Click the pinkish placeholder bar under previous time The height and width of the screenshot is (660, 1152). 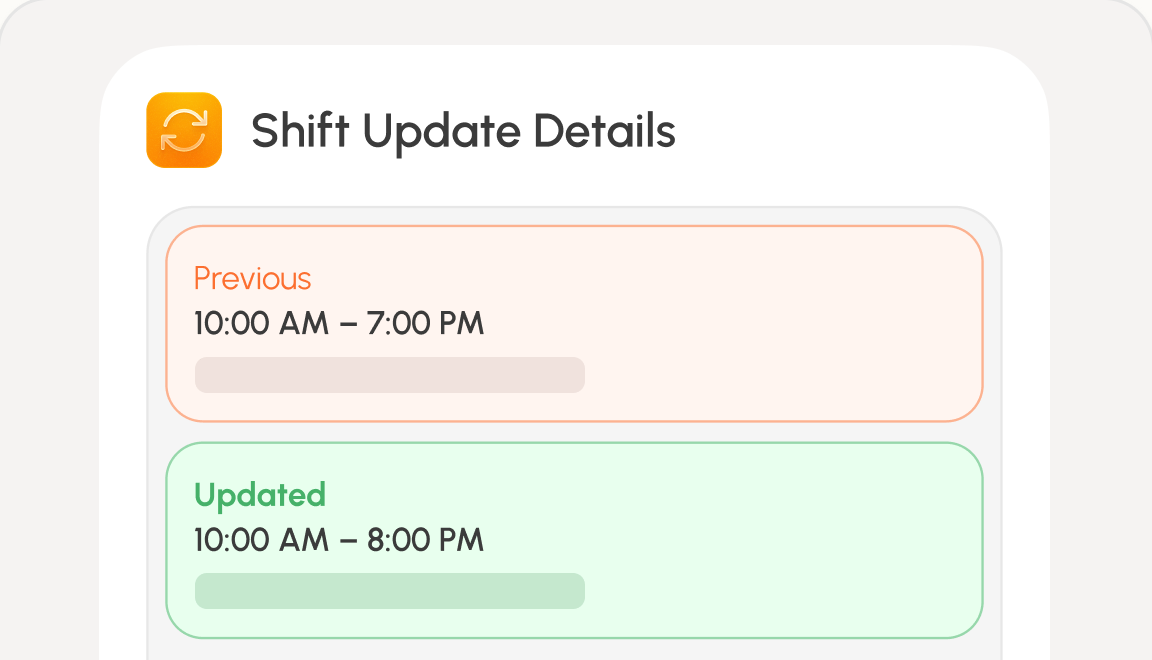(389, 375)
